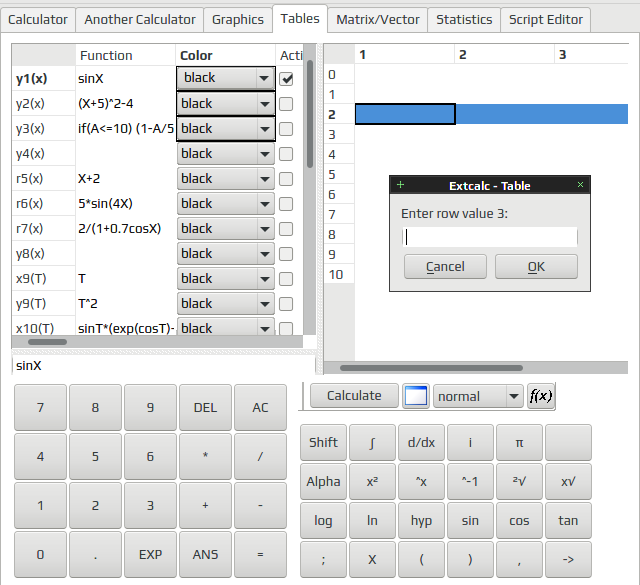Switch to the Statistics tab
The height and width of the screenshot is (585, 640).
(x=464, y=20)
